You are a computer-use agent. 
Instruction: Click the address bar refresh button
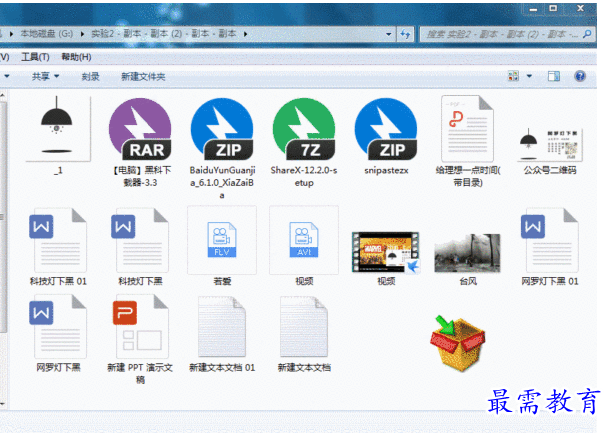point(405,34)
